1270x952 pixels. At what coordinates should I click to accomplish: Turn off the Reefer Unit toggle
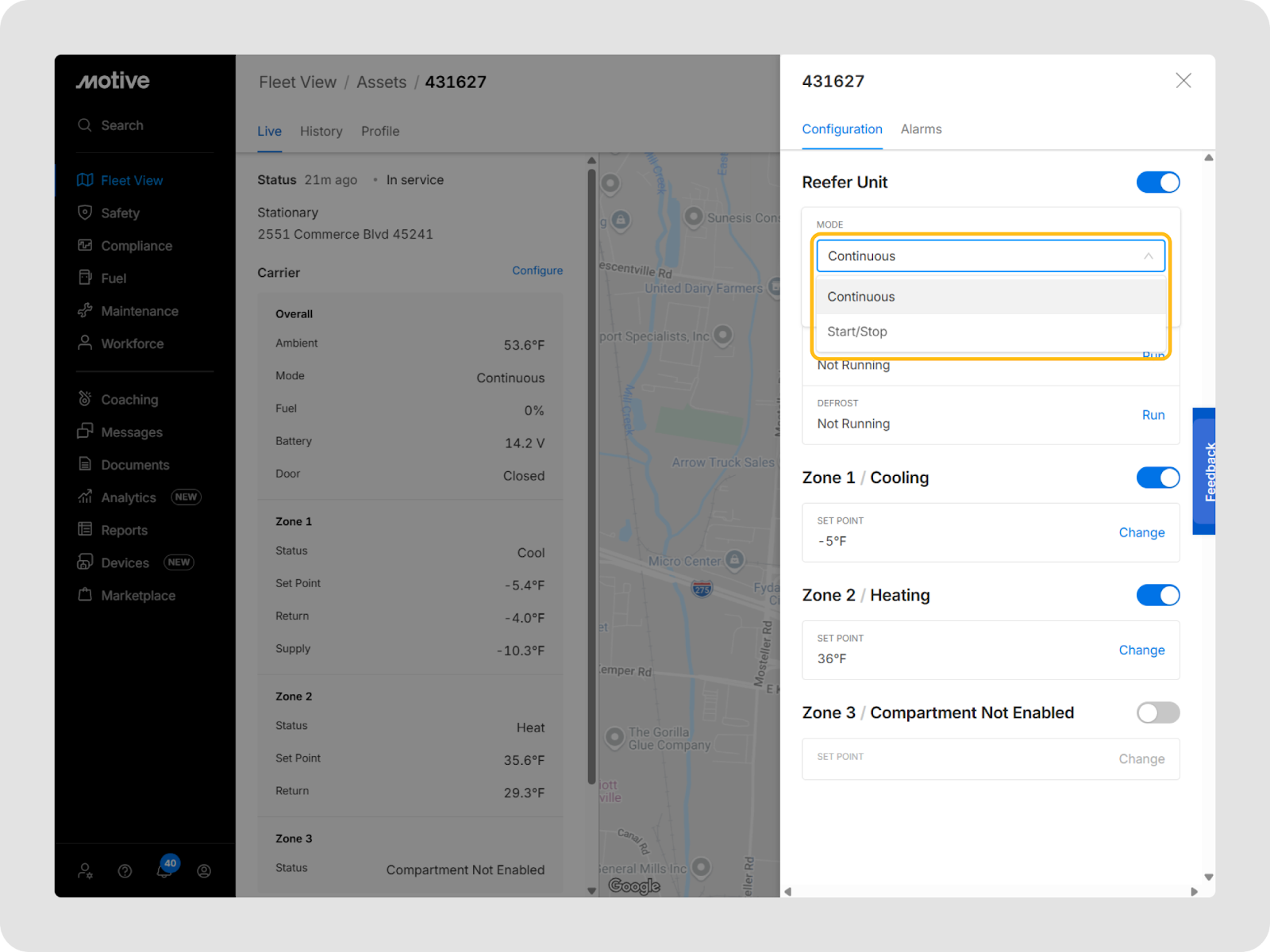click(x=1157, y=182)
